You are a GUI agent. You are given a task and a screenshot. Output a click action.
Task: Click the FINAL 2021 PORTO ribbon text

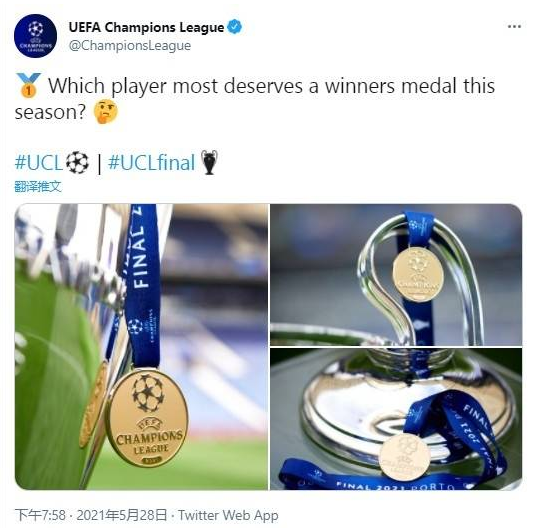396,486
